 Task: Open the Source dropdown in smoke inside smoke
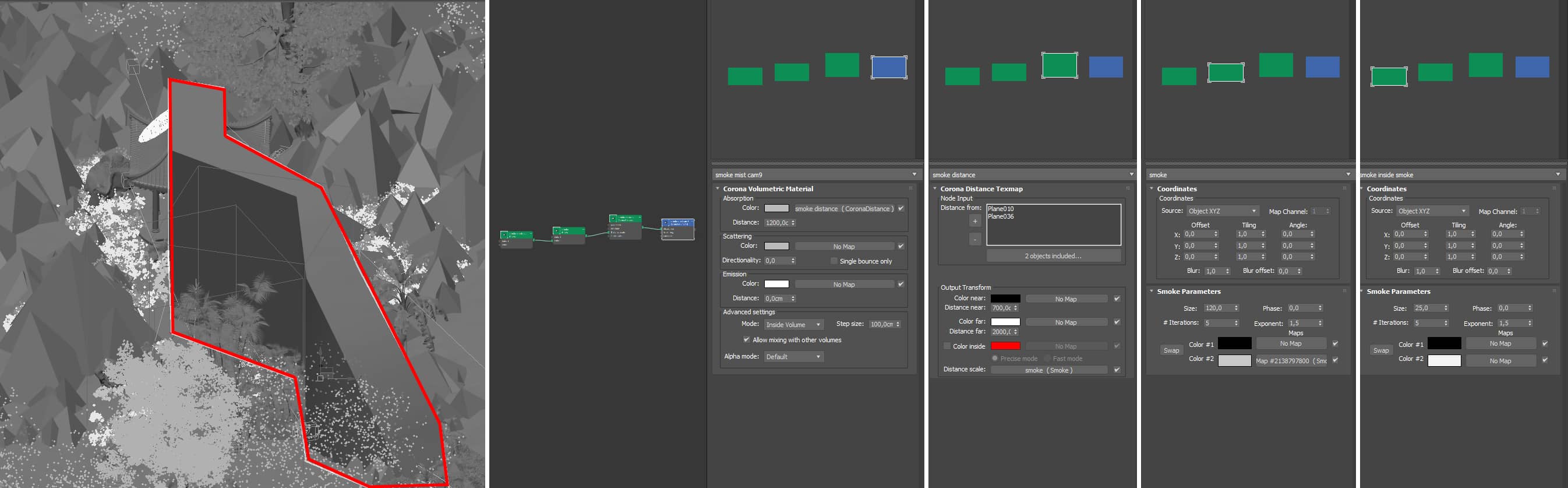[x=1432, y=211]
